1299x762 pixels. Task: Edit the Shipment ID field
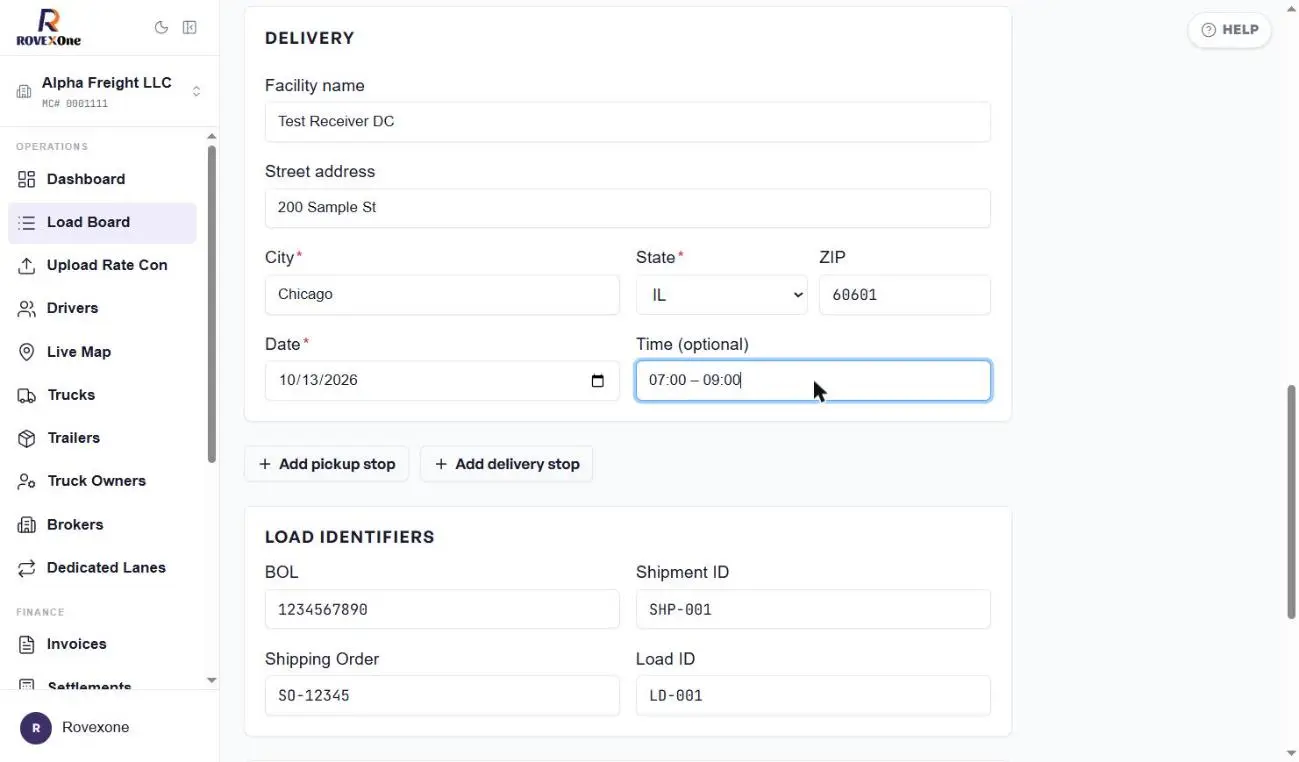tap(813, 610)
